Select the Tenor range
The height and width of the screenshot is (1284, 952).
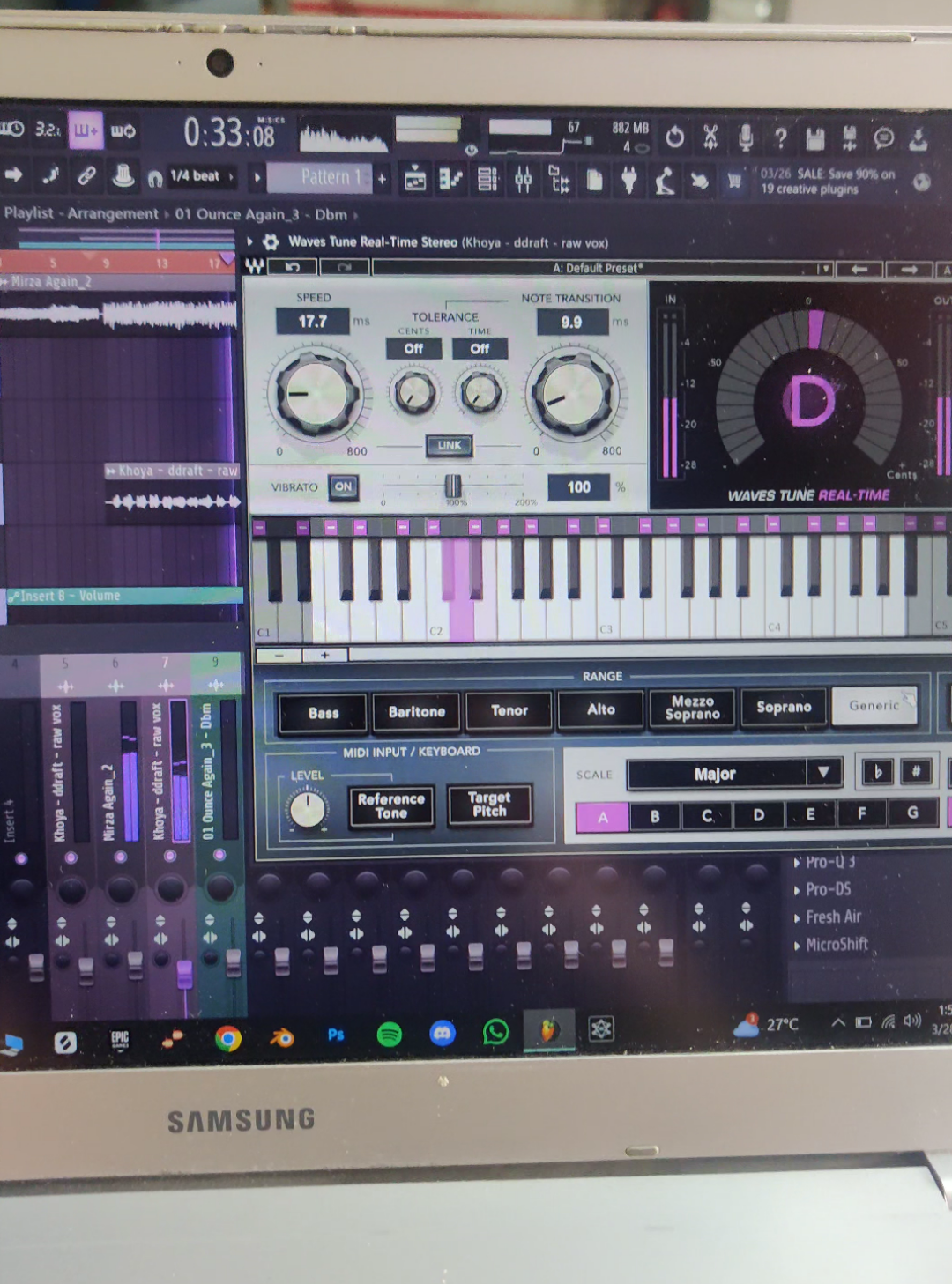click(509, 710)
